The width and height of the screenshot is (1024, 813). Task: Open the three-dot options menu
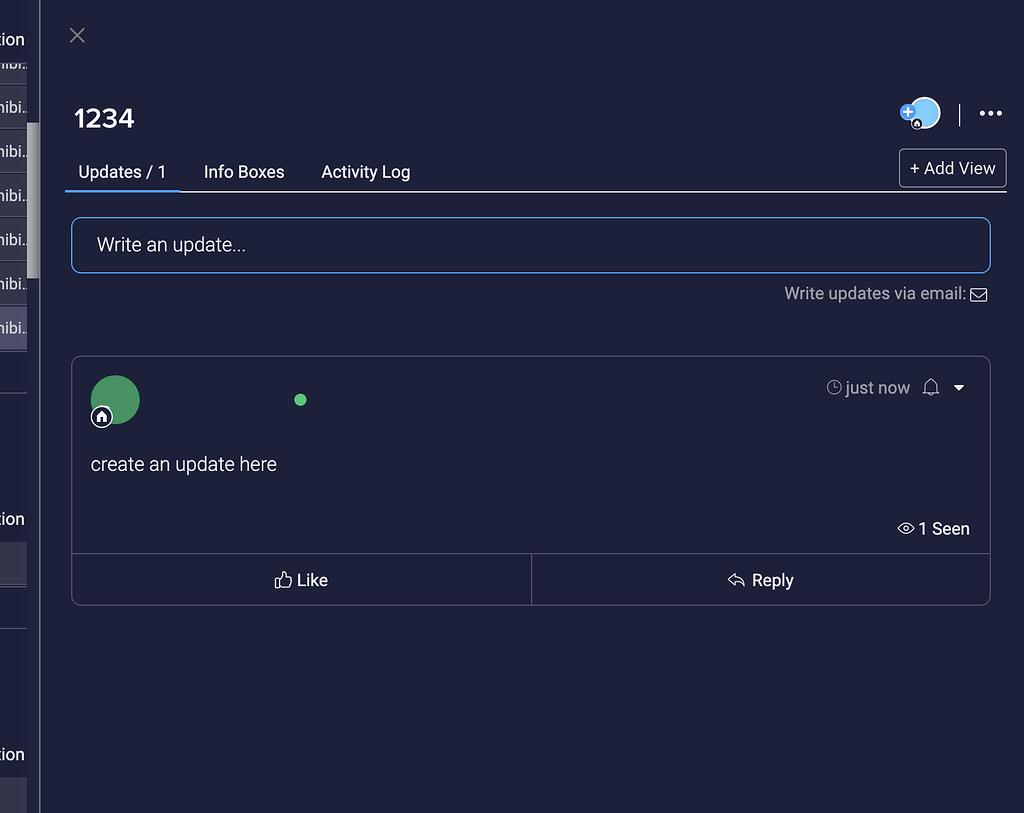click(x=990, y=113)
